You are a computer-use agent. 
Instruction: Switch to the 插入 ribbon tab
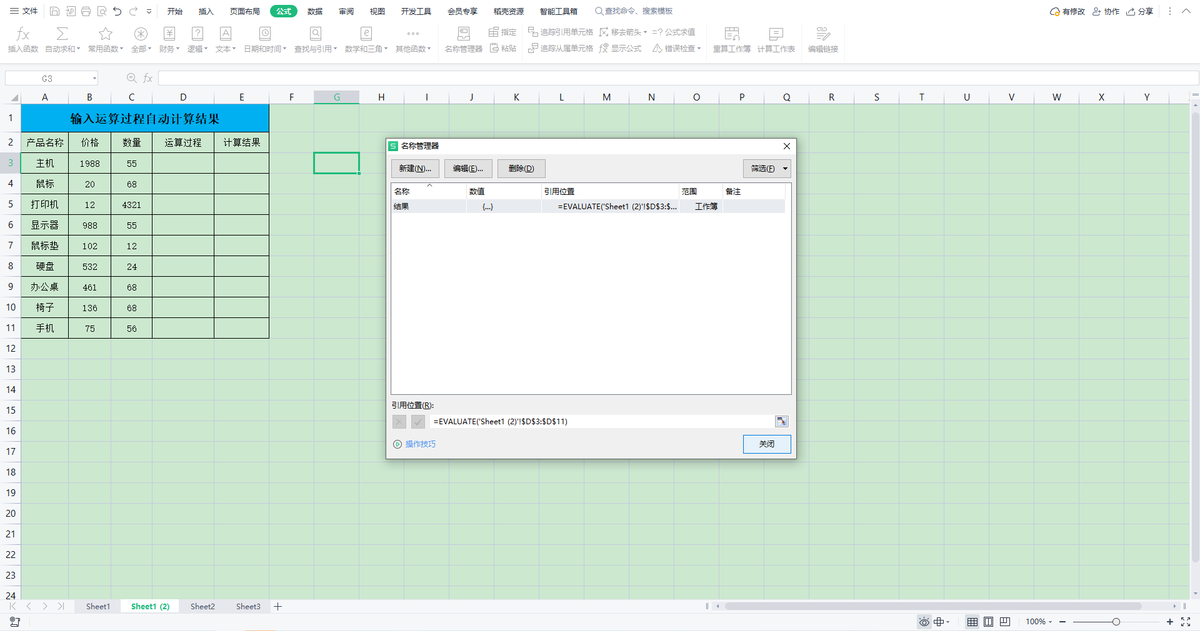tap(206, 11)
